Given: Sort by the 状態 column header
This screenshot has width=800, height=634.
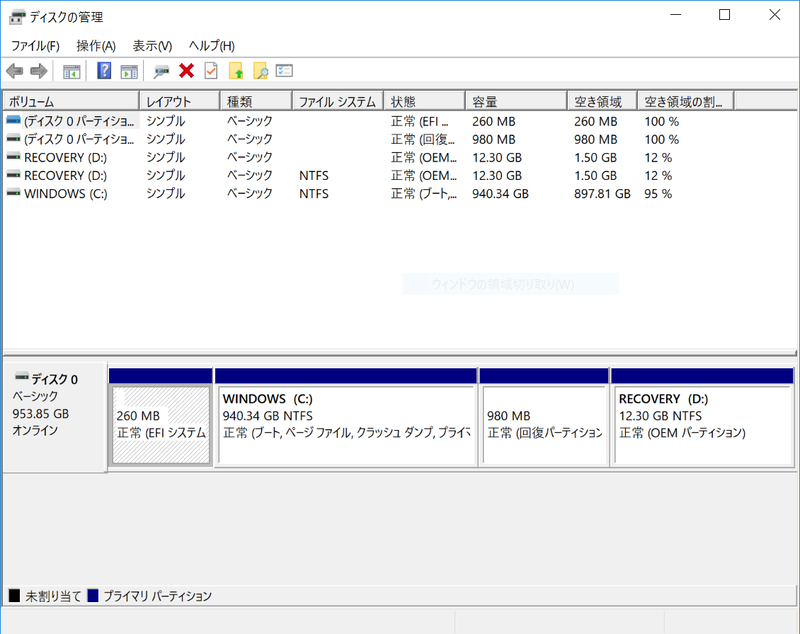Looking at the screenshot, I should pos(424,102).
